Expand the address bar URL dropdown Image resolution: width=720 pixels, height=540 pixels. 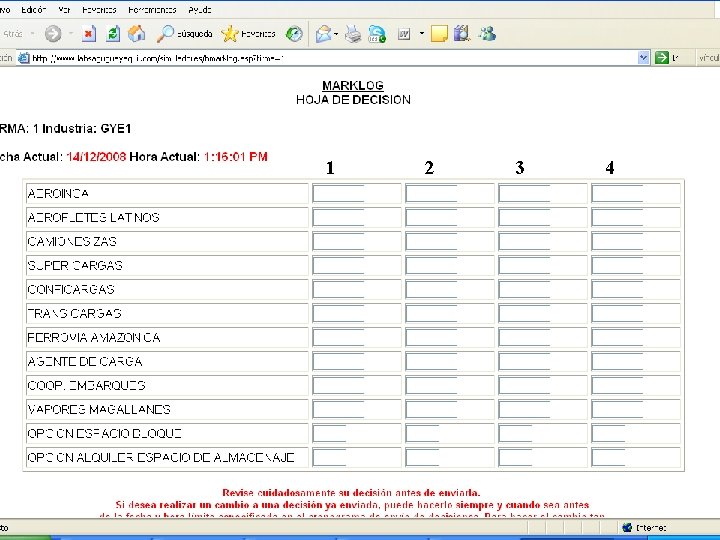pos(643,58)
